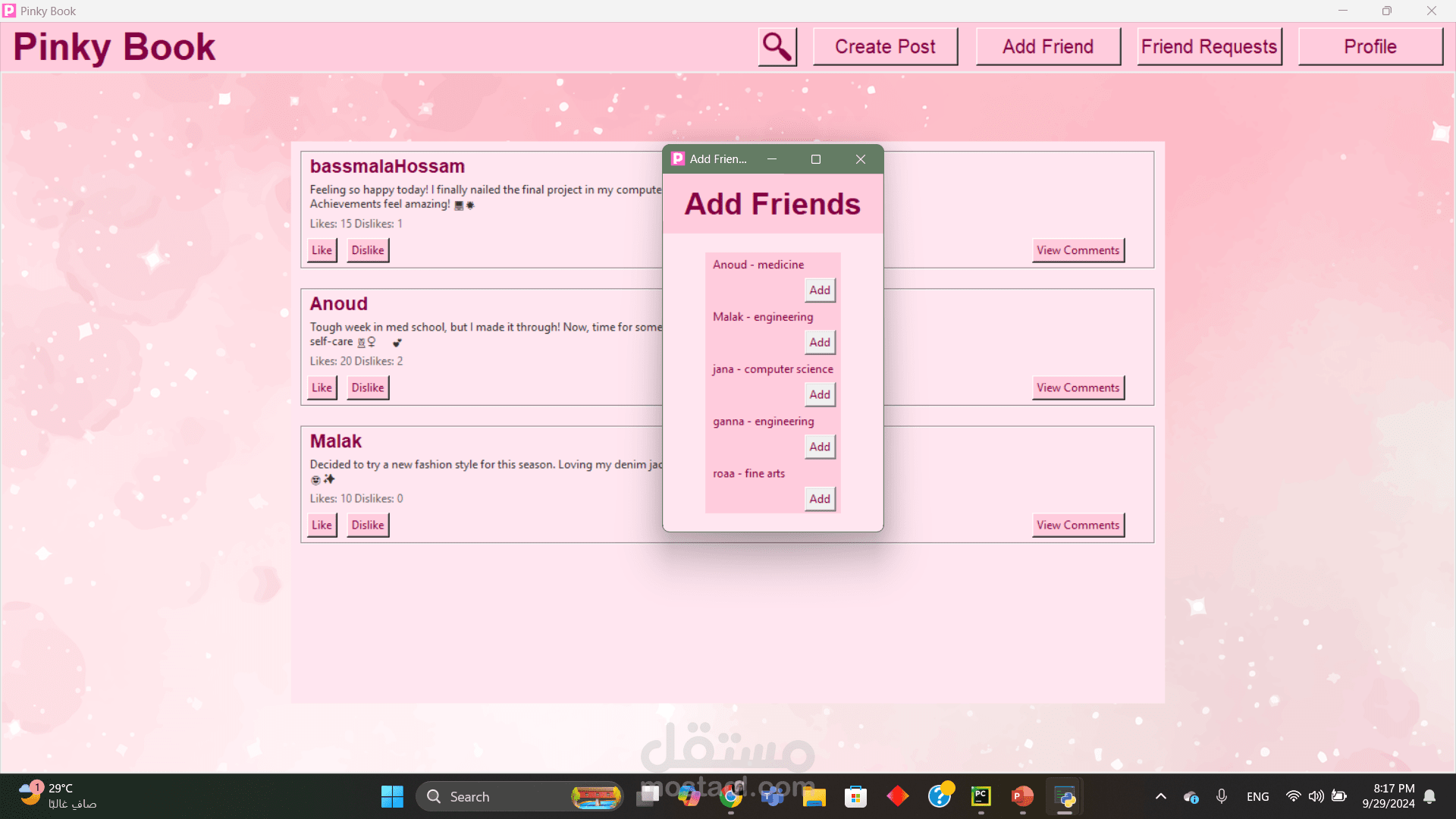Viewport: 1456px width, 819px height.
Task: Open PowerPoint from the taskbar
Action: point(1021,796)
